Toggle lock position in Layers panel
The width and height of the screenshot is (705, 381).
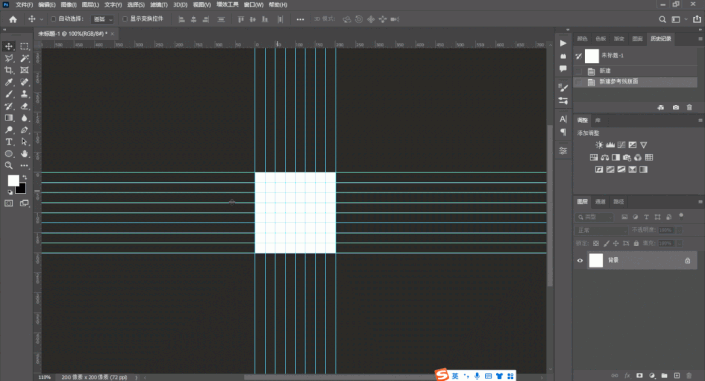coord(616,243)
